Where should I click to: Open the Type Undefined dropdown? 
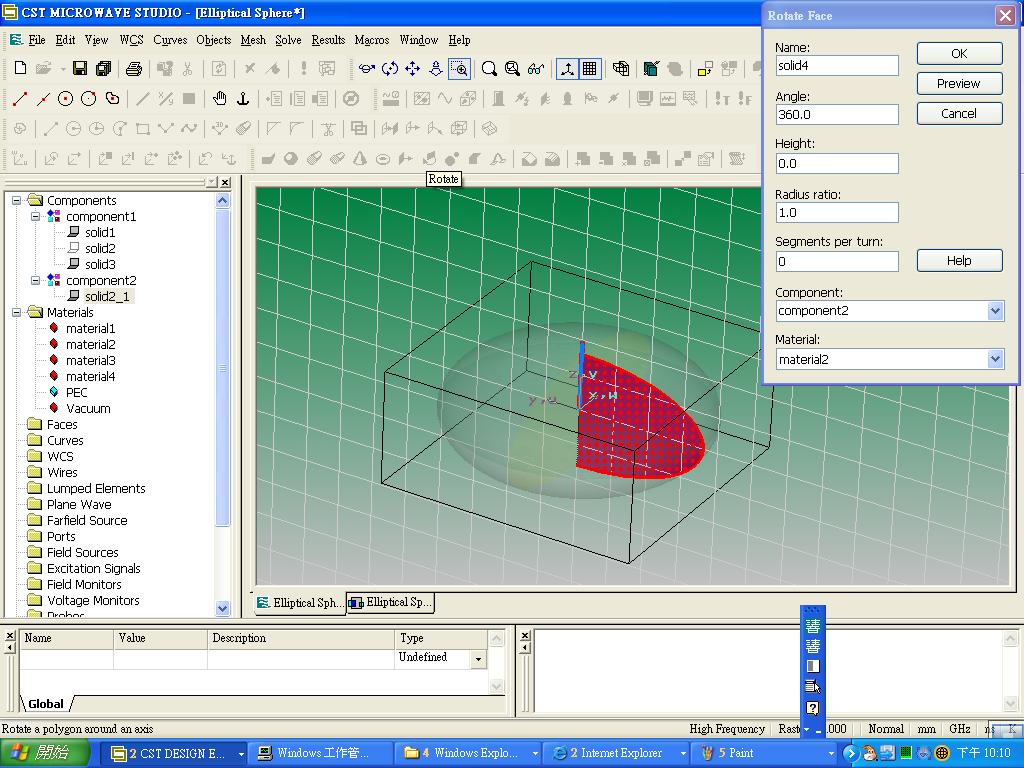pyautogui.click(x=478, y=659)
